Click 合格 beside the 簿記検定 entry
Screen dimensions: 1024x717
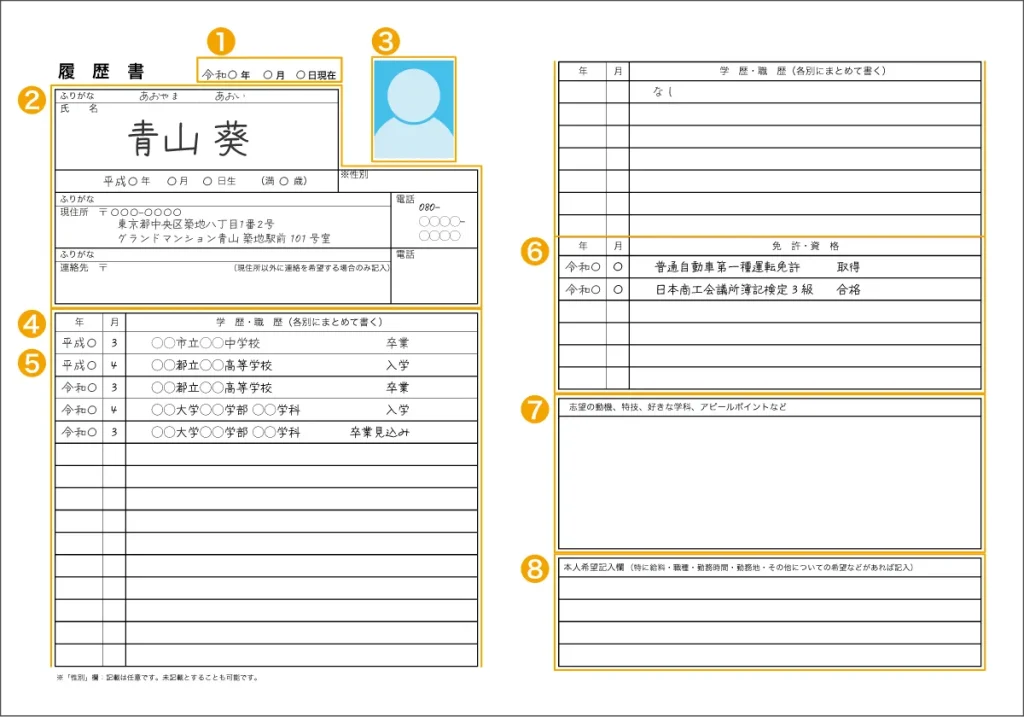848,289
